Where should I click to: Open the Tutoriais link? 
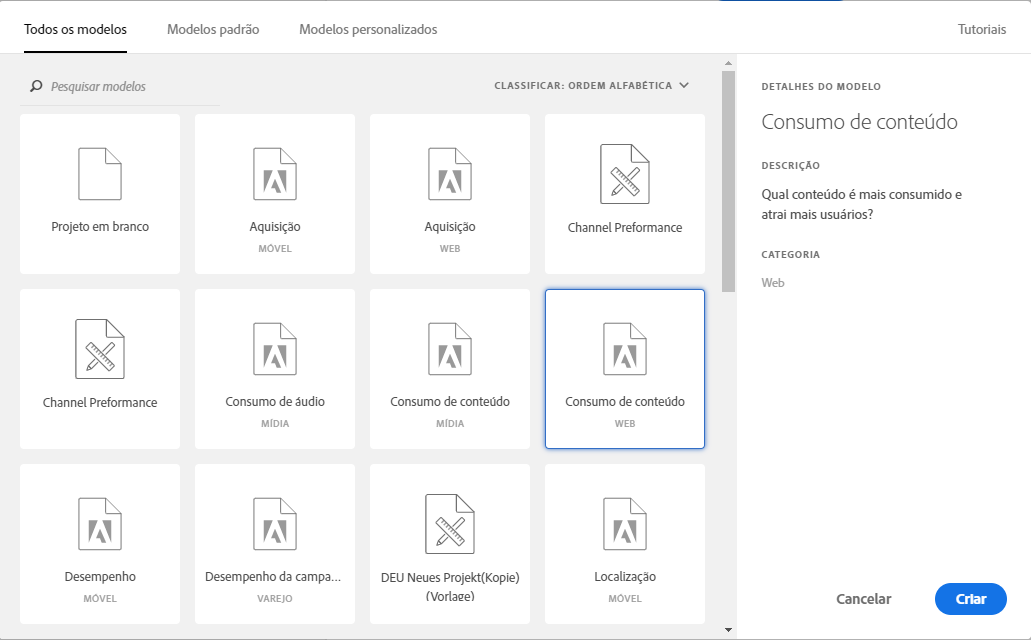point(982,30)
